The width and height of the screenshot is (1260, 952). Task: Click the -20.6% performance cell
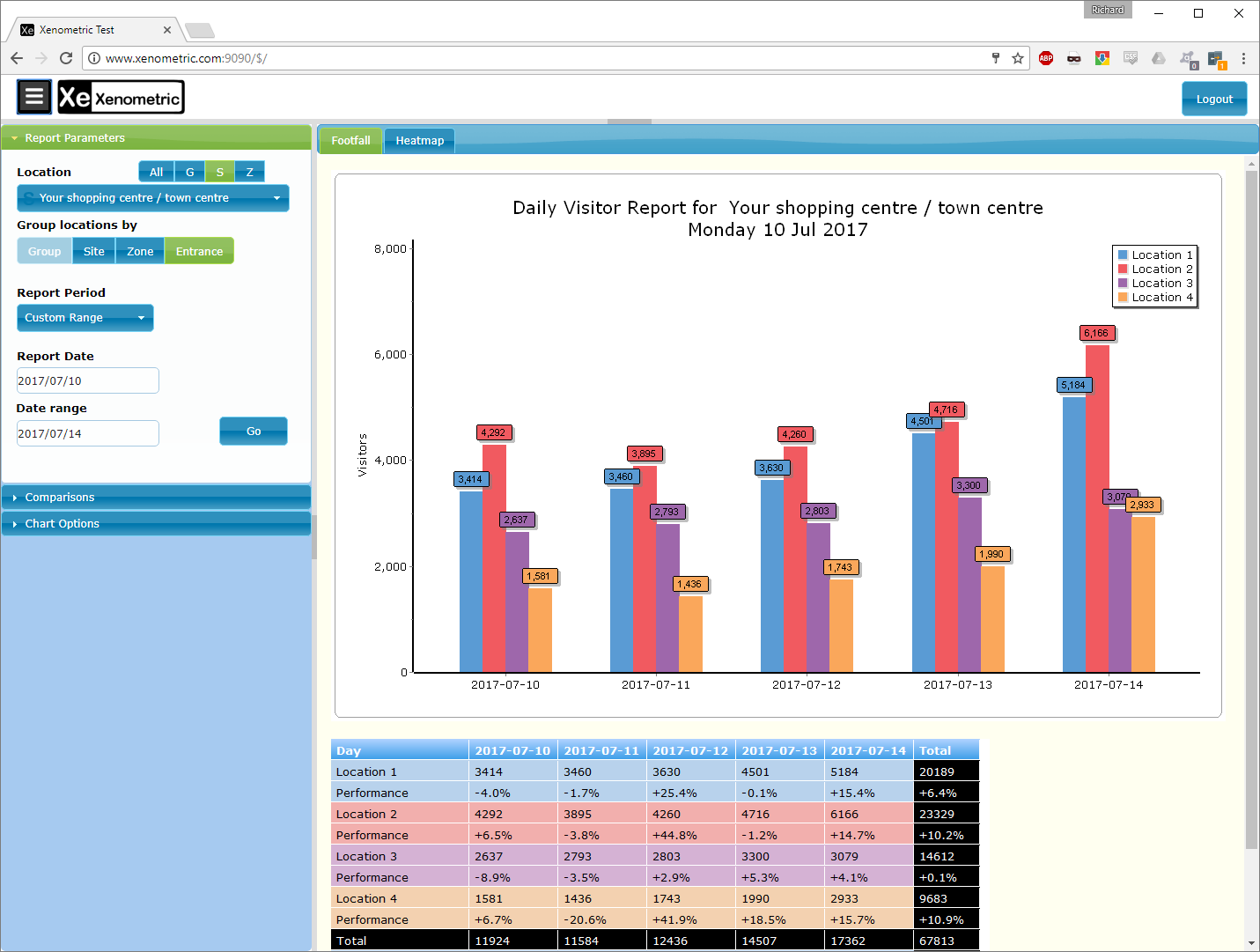point(602,919)
